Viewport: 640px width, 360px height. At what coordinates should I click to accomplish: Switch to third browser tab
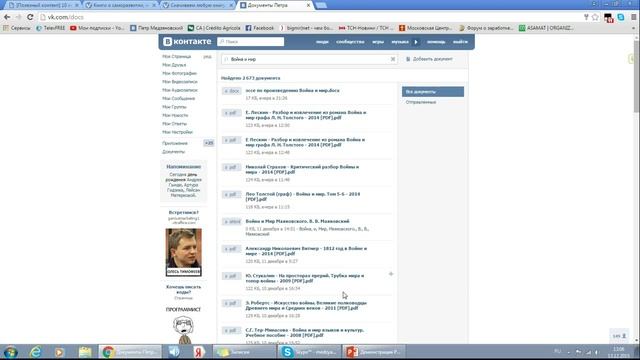[198, 5]
